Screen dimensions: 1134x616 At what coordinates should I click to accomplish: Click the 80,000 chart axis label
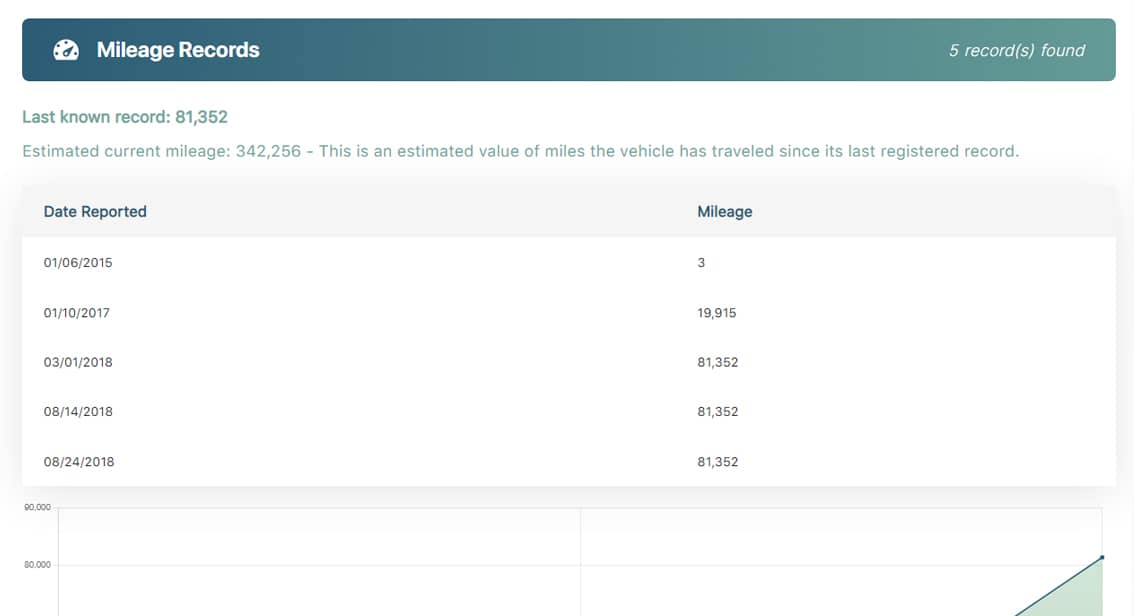pyautogui.click(x=37, y=565)
